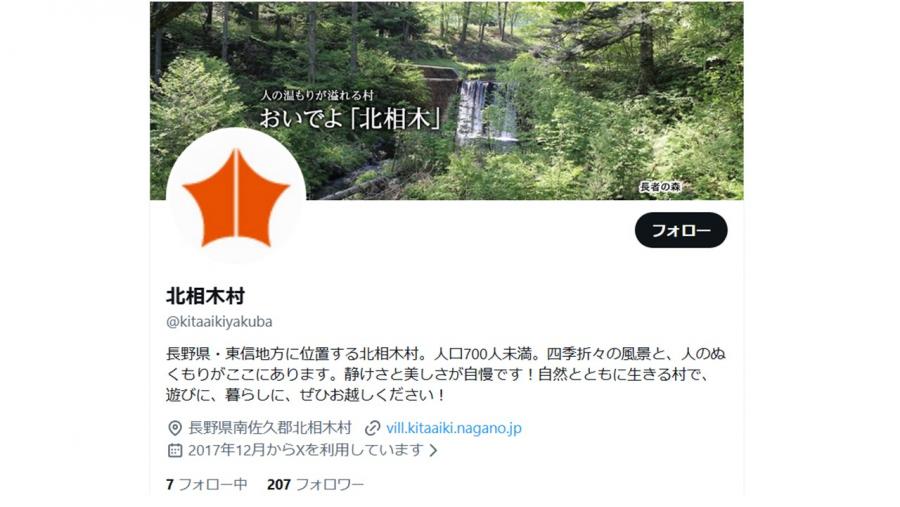Open the 207 フォロワー followers list
This screenshot has width=900, height=507.
click(x=315, y=485)
